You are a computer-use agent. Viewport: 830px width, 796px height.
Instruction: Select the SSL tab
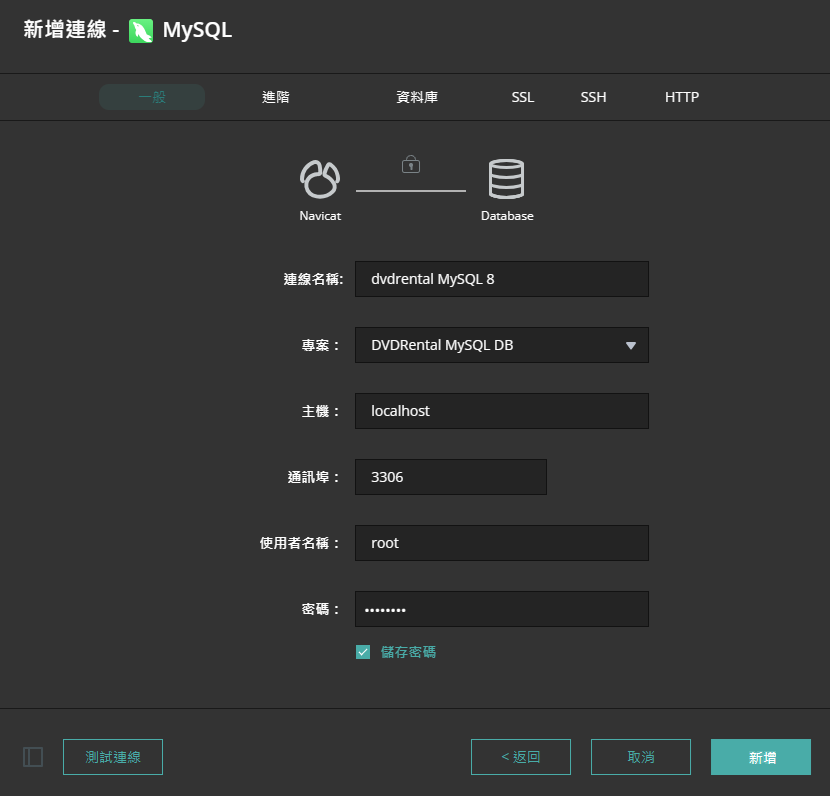pos(523,97)
